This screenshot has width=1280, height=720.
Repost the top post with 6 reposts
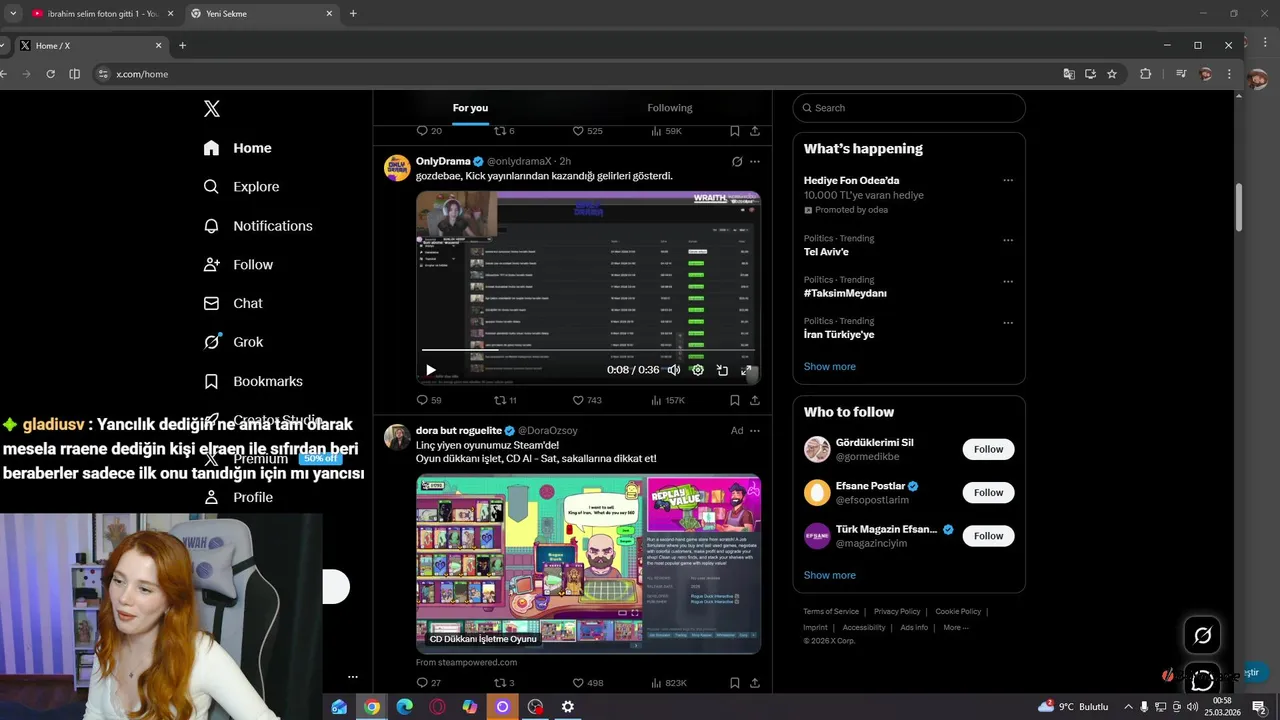tap(504, 131)
